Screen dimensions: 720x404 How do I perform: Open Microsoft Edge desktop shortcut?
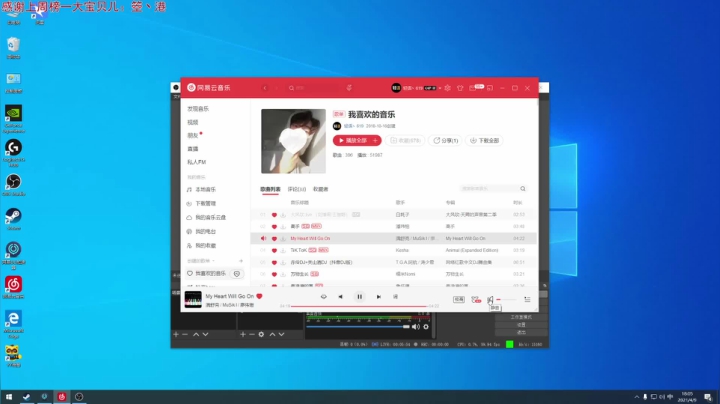point(13,324)
